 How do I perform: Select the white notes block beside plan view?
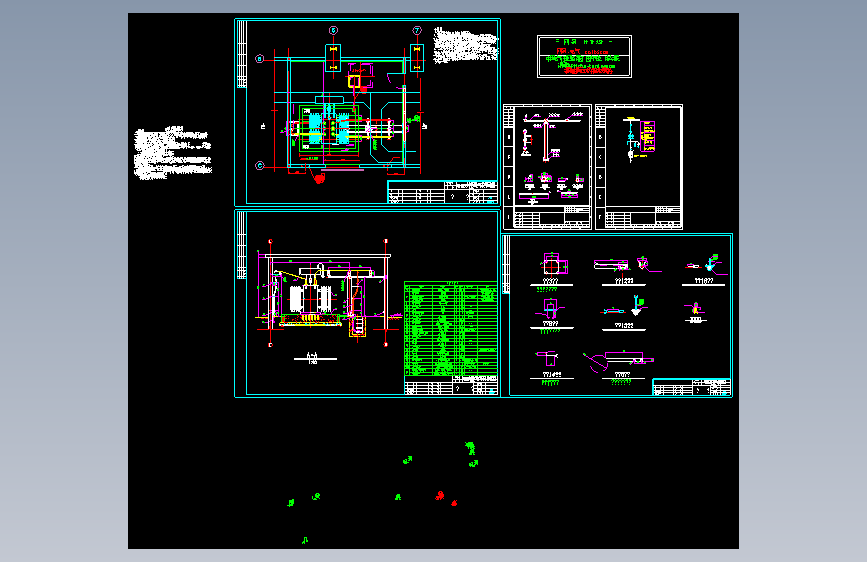click(466, 45)
